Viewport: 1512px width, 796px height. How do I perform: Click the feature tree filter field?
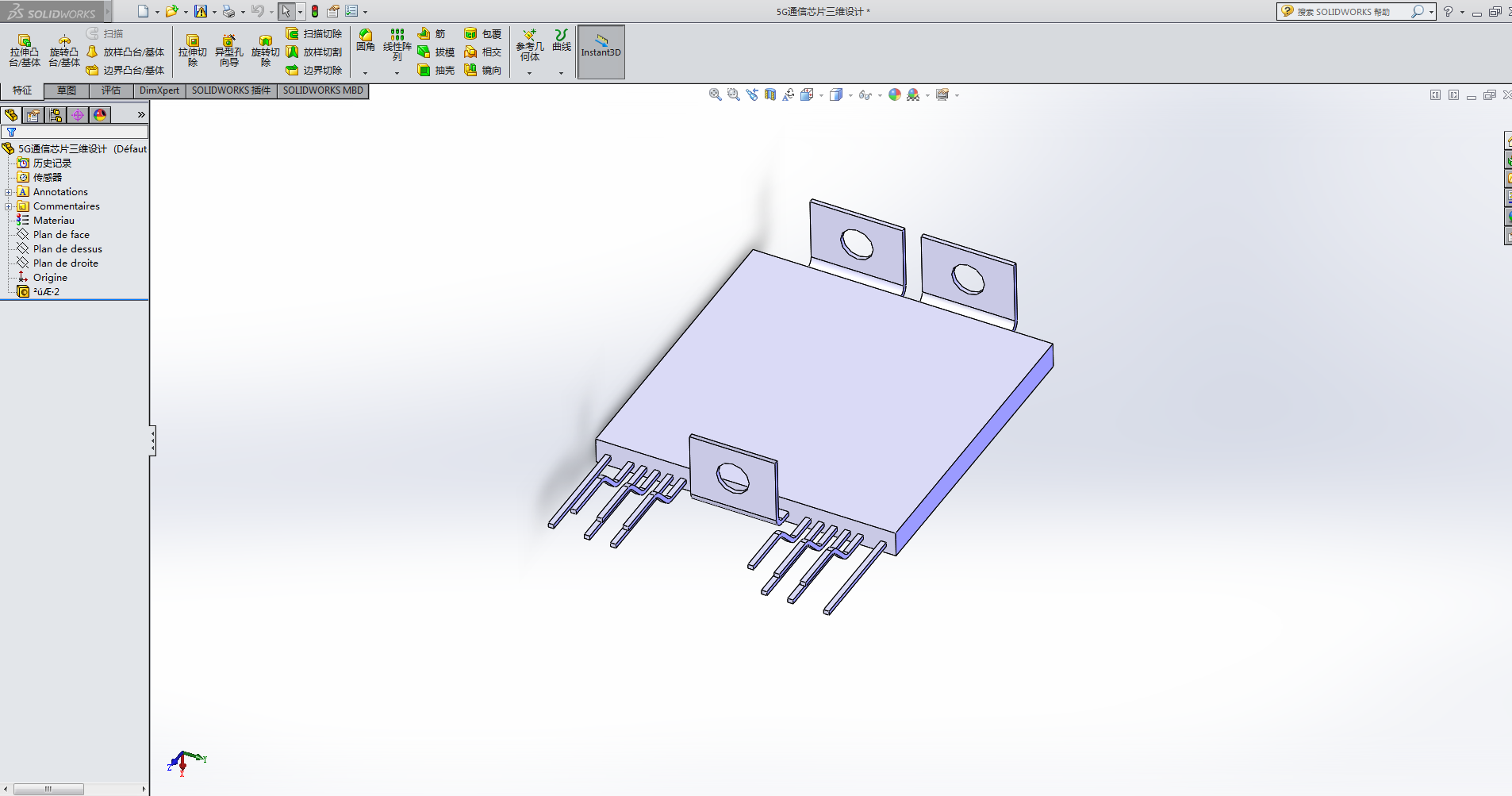coord(75,133)
